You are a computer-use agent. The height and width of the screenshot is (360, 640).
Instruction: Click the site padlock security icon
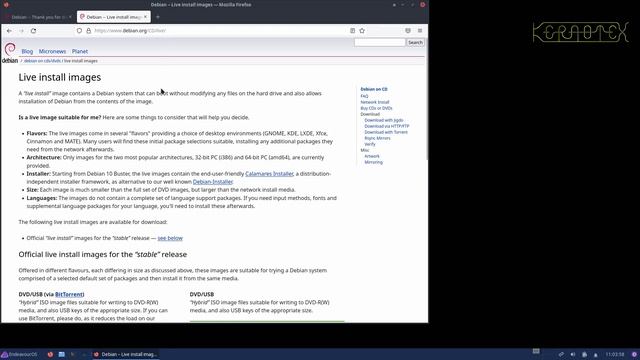pyautogui.click(x=88, y=31)
